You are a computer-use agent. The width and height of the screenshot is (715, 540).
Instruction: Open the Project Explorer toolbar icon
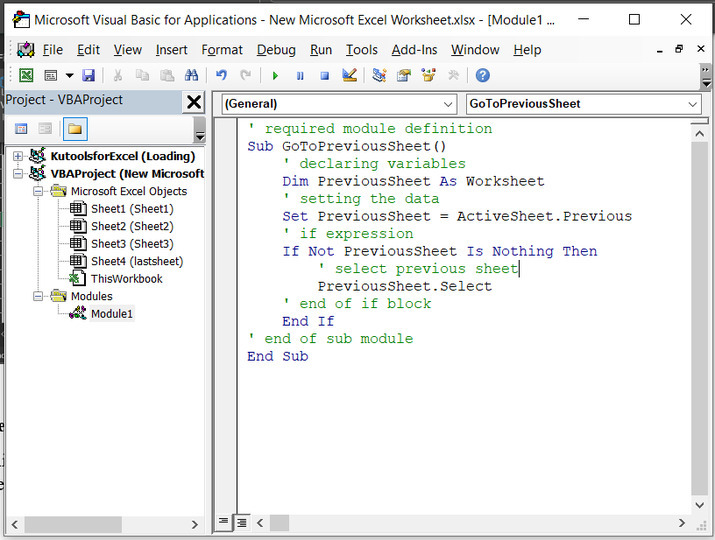click(379, 75)
